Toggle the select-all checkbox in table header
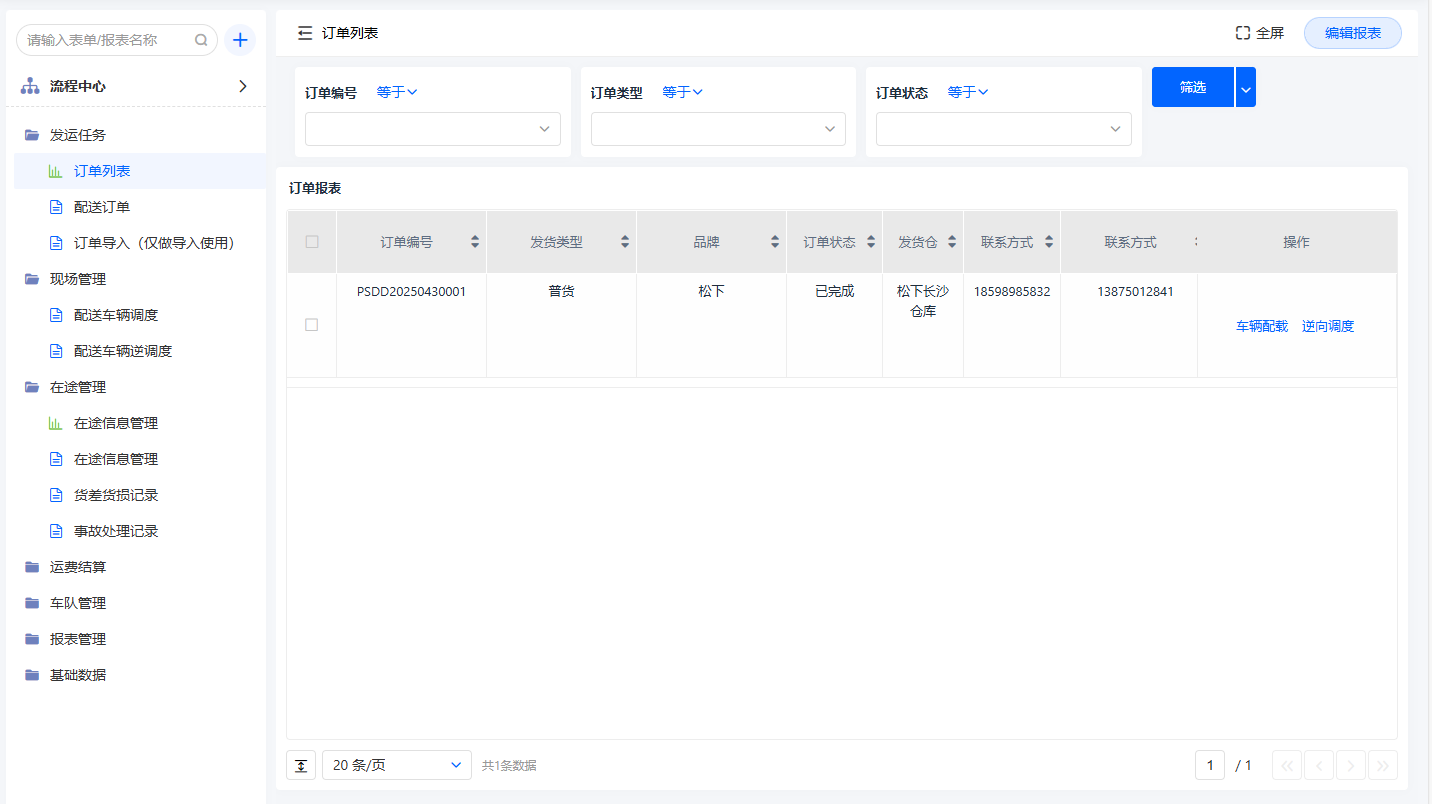 tap(312, 242)
